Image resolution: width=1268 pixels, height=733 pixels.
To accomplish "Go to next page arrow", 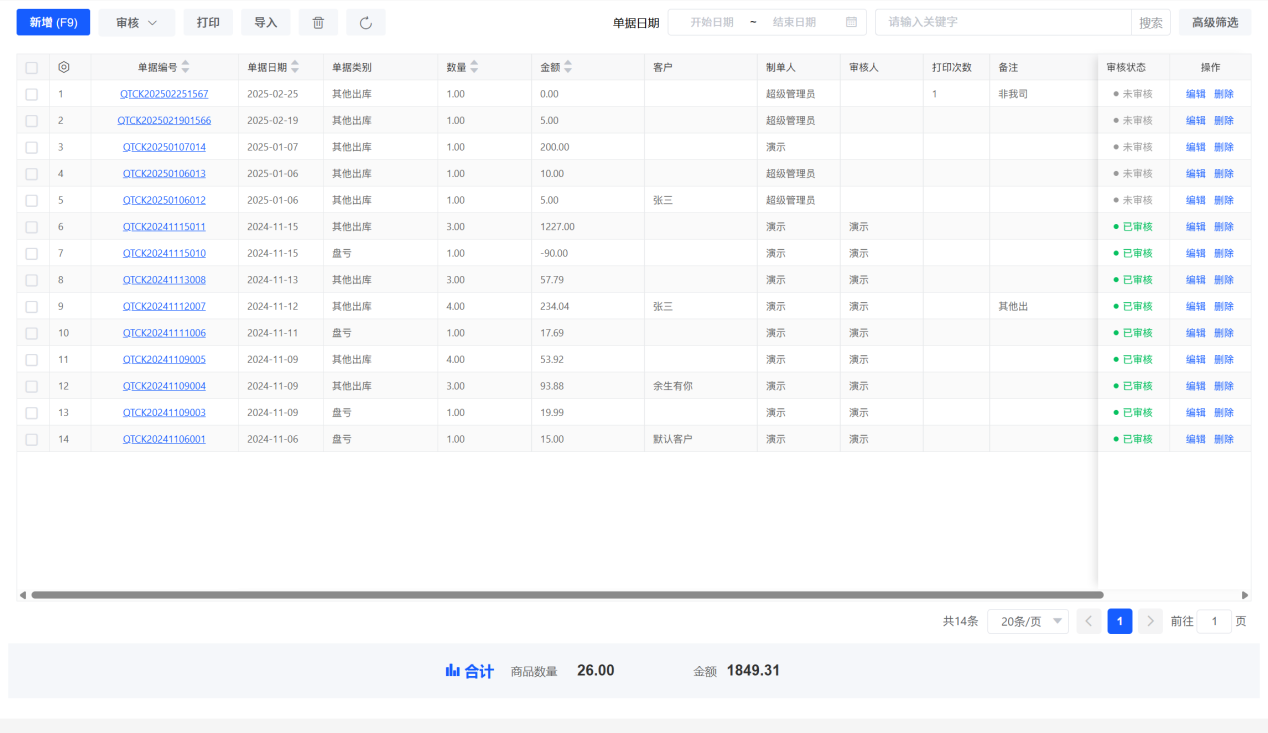I will (x=1150, y=621).
